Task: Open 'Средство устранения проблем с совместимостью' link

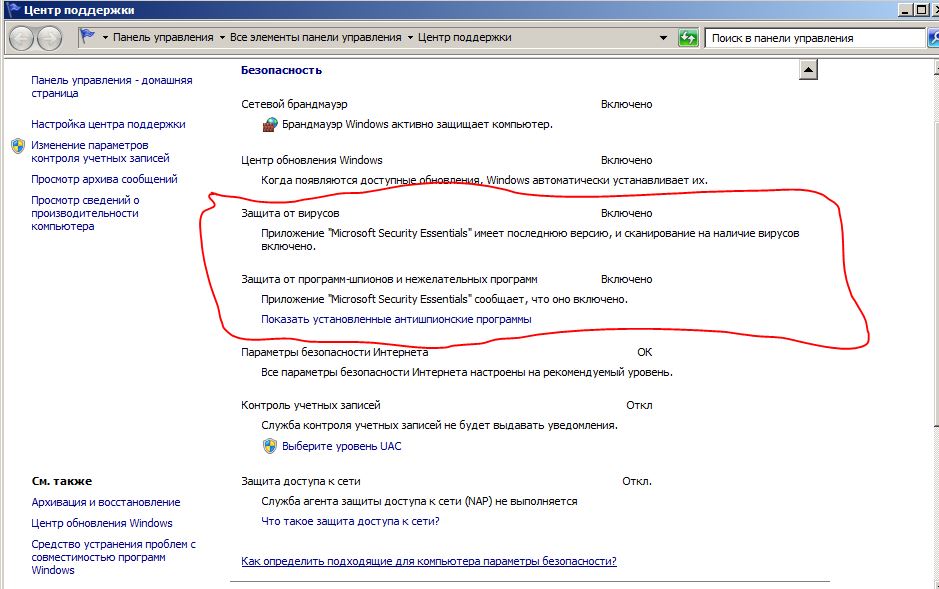Action: 113,557
